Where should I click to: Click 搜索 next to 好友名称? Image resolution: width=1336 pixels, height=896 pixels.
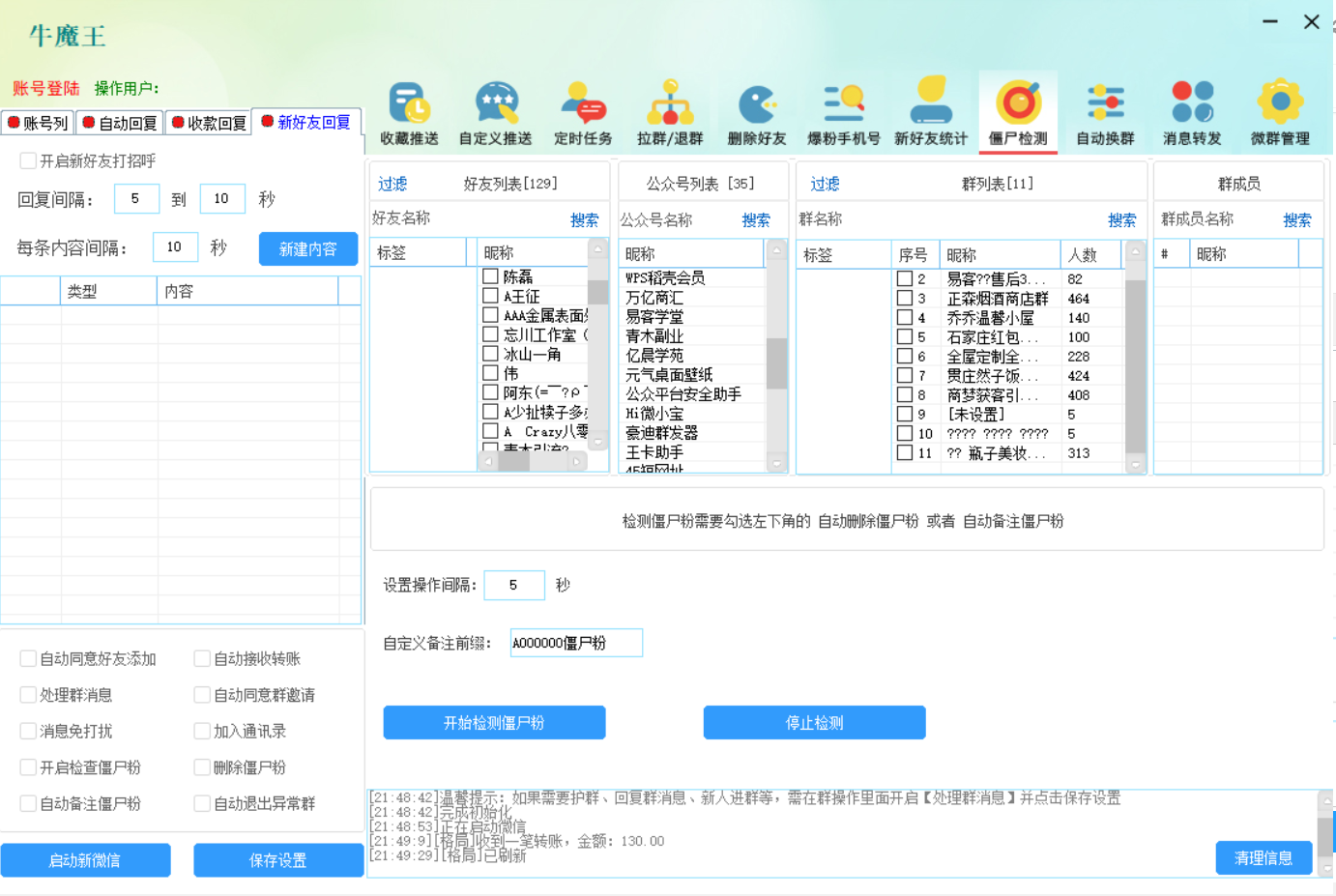coord(584,220)
